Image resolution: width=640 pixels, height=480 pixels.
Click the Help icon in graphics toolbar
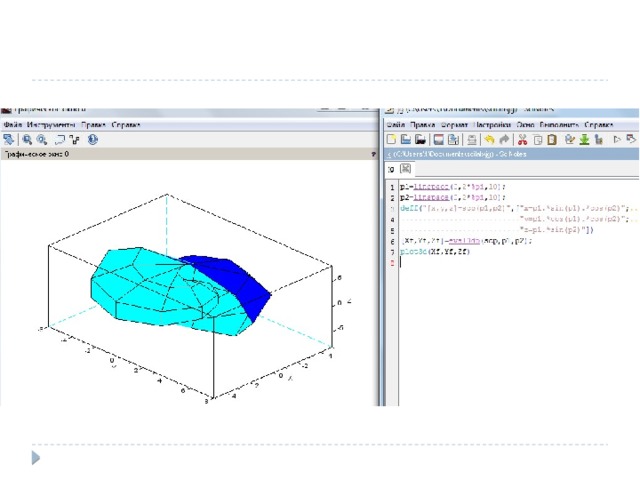point(93,140)
